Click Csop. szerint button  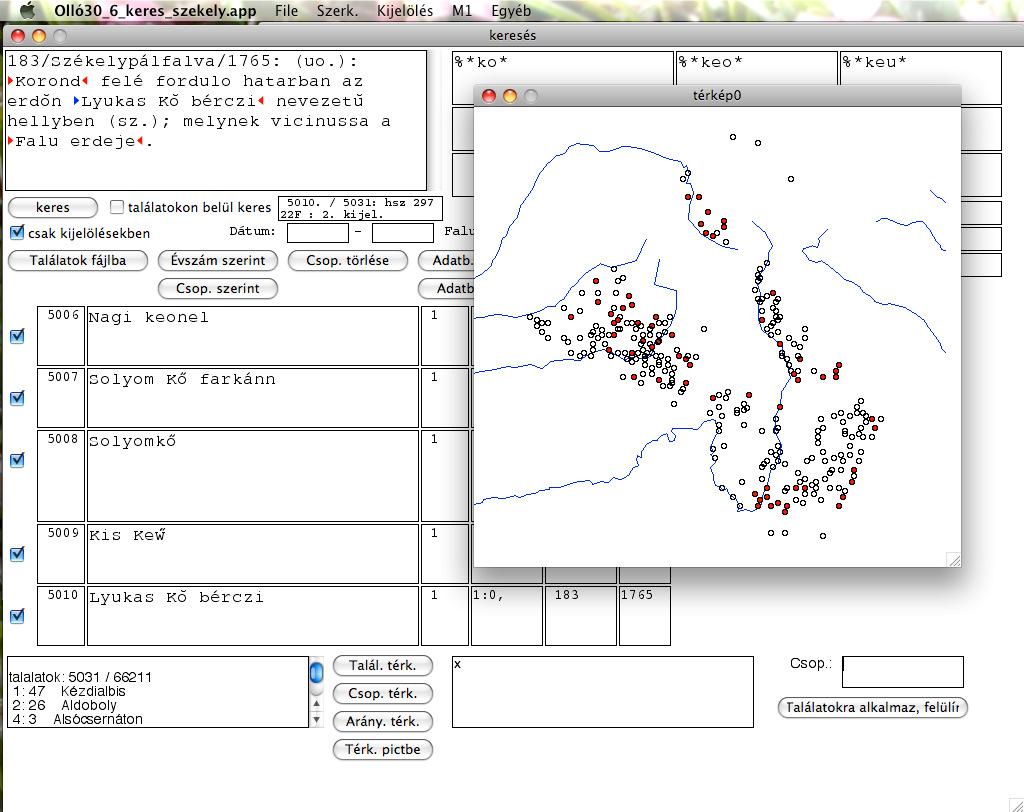coord(217,289)
